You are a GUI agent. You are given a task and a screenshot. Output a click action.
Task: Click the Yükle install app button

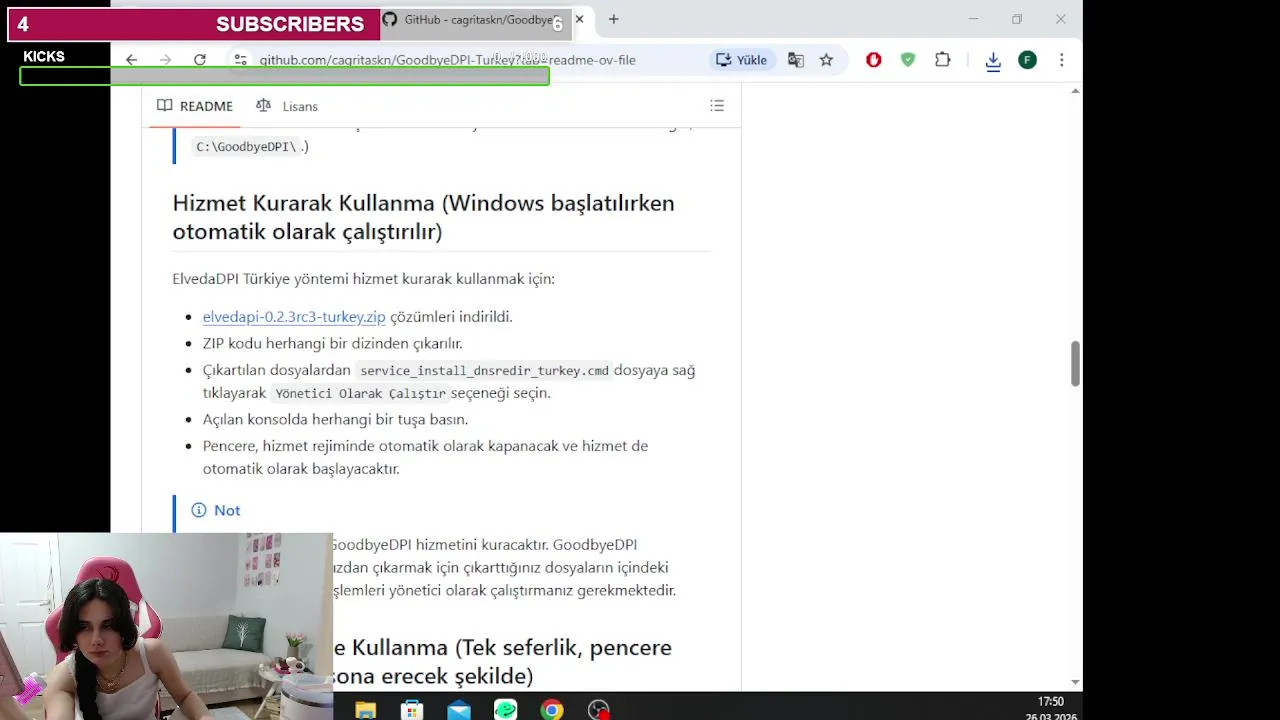(741, 60)
